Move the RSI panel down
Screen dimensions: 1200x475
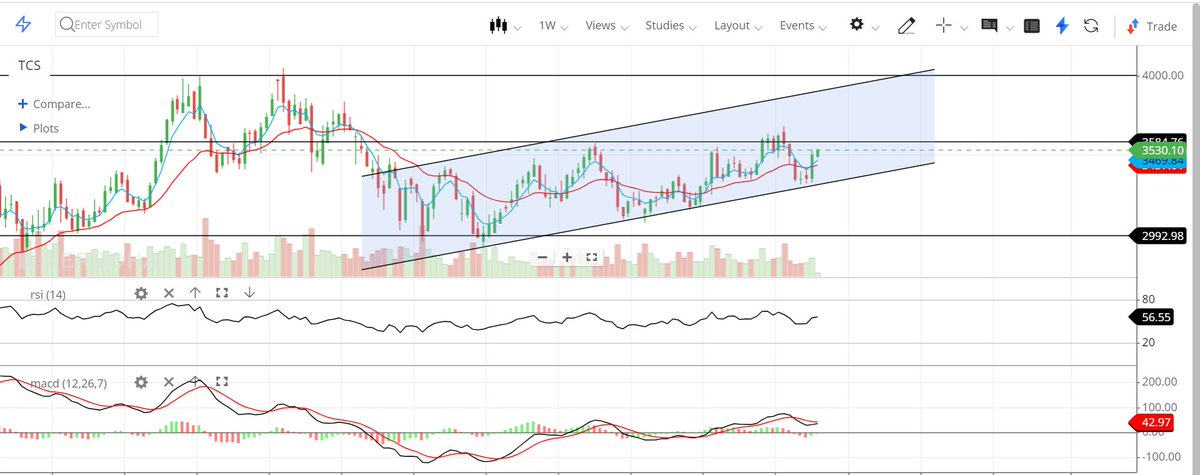coord(249,293)
